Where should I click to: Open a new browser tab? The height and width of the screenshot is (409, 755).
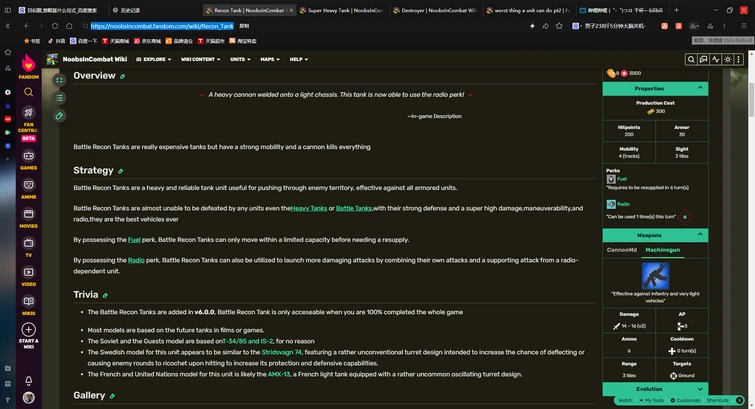(677, 10)
